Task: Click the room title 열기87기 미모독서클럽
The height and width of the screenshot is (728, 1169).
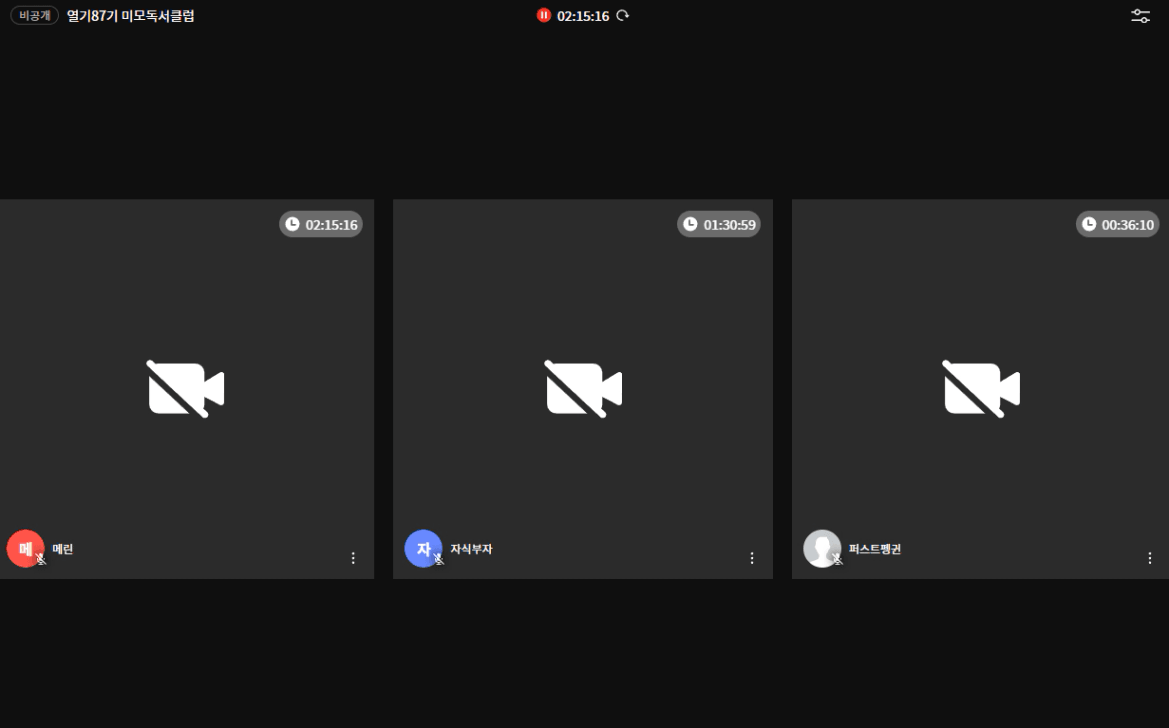Action: (130, 16)
